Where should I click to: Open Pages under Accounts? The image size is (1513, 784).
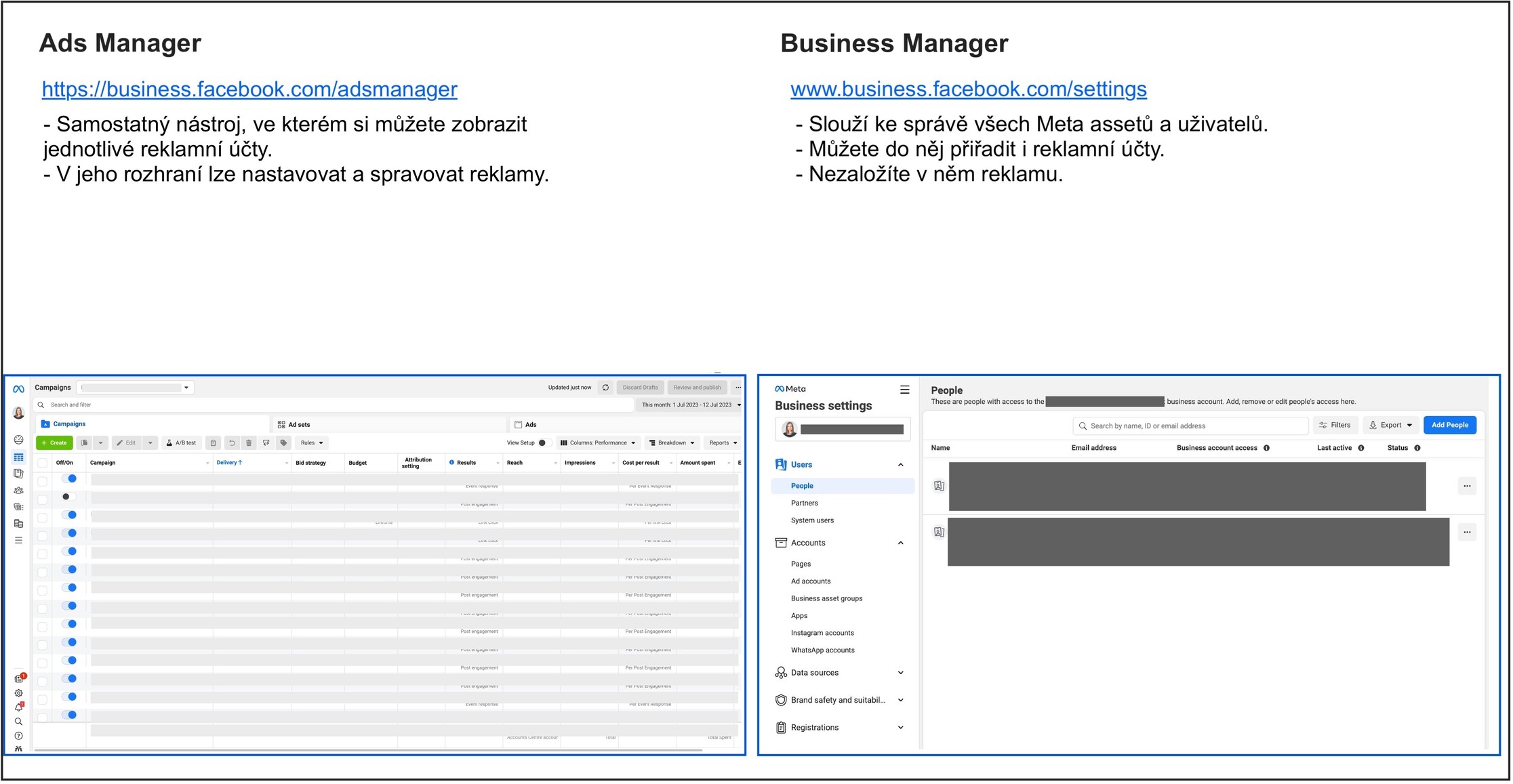[801, 564]
